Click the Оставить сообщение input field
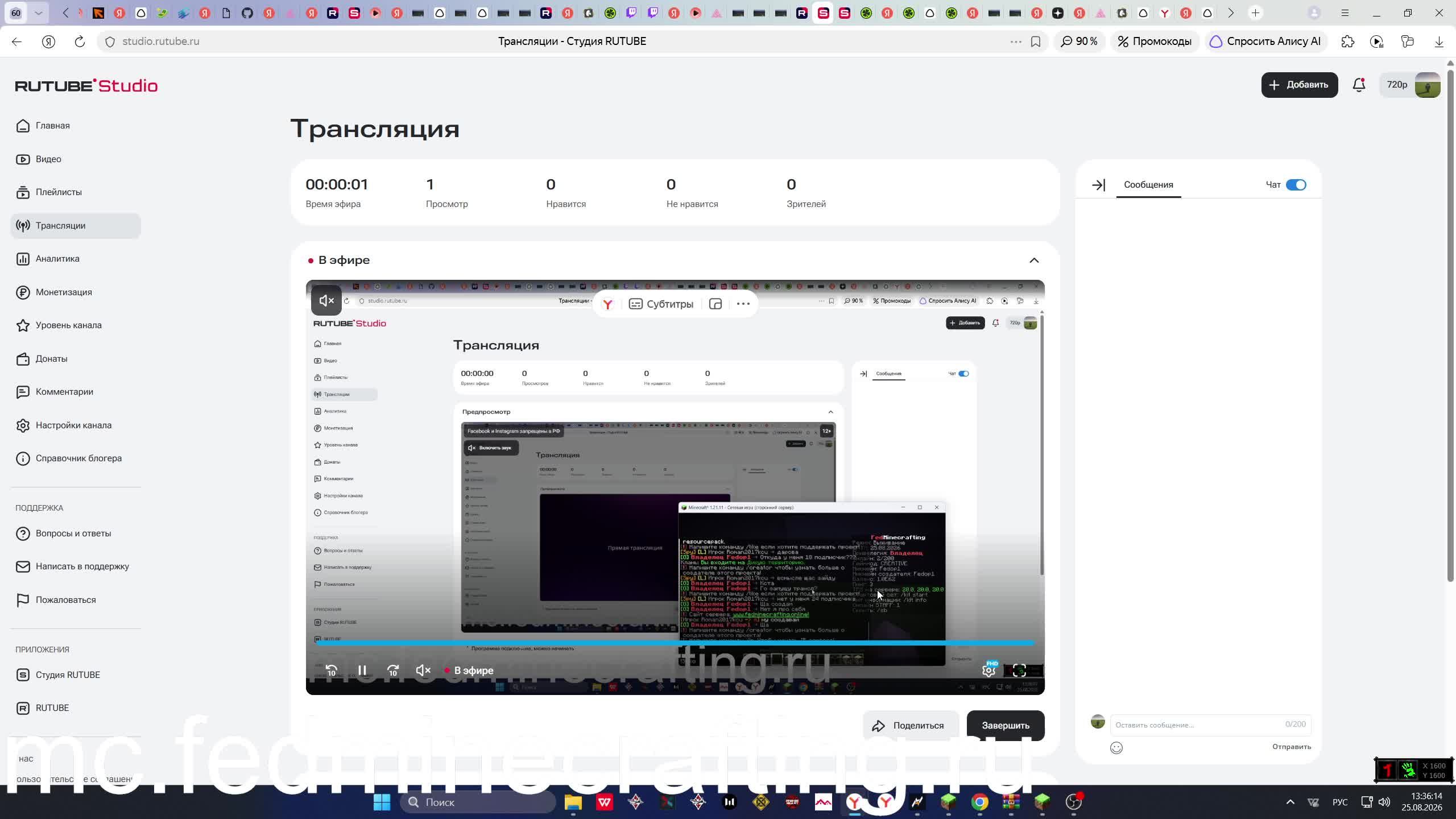Image resolution: width=1456 pixels, height=819 pixels. click(x=1211, y=725)
